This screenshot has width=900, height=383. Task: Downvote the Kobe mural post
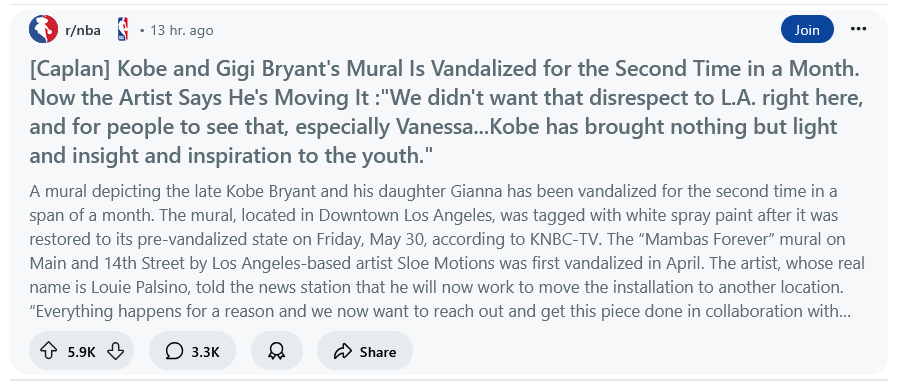pos(115,351)
